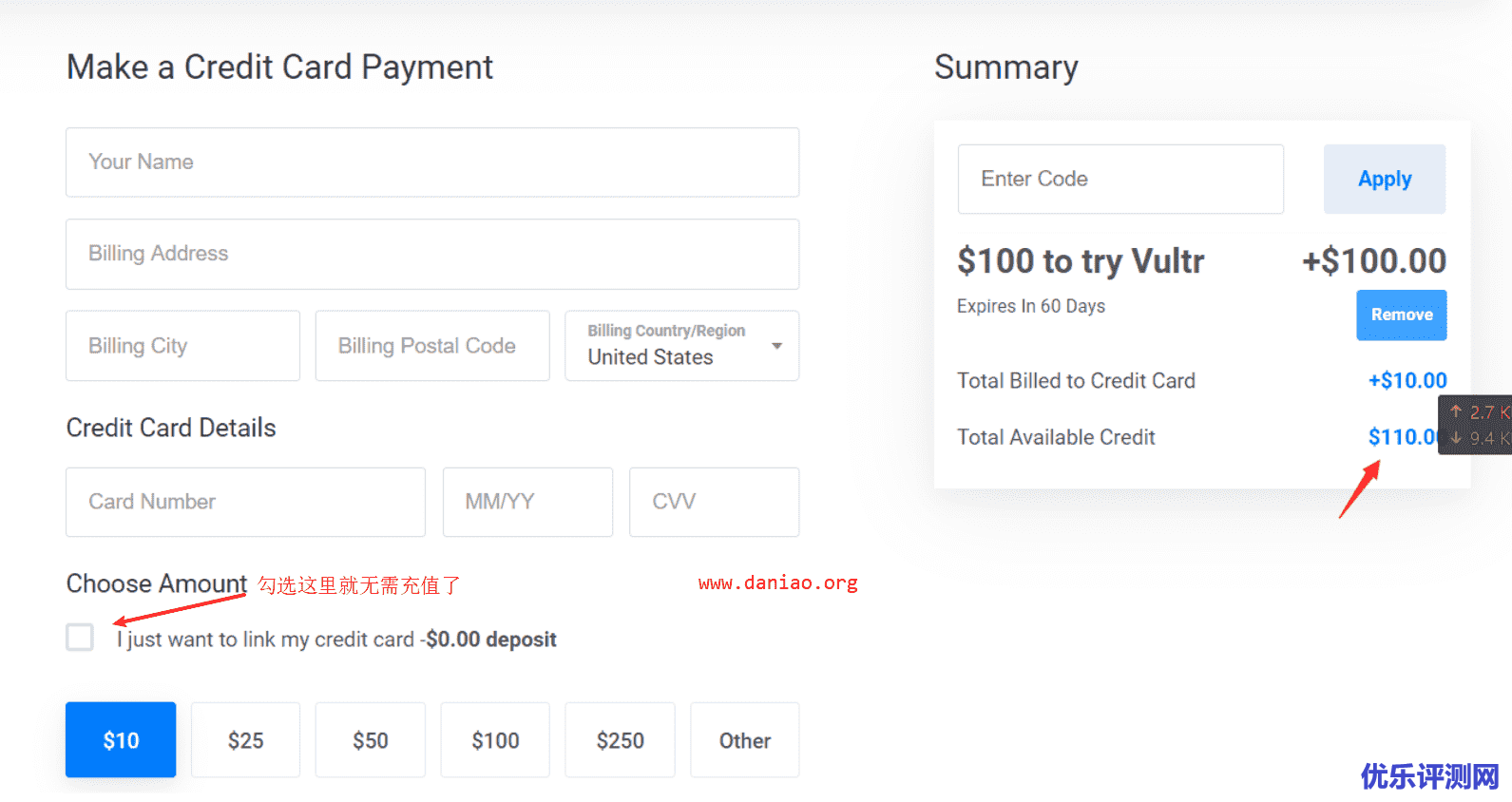Focus the CVV input box
The width and height of the screenshot is (1512, 802).
(x=714, y=502)
